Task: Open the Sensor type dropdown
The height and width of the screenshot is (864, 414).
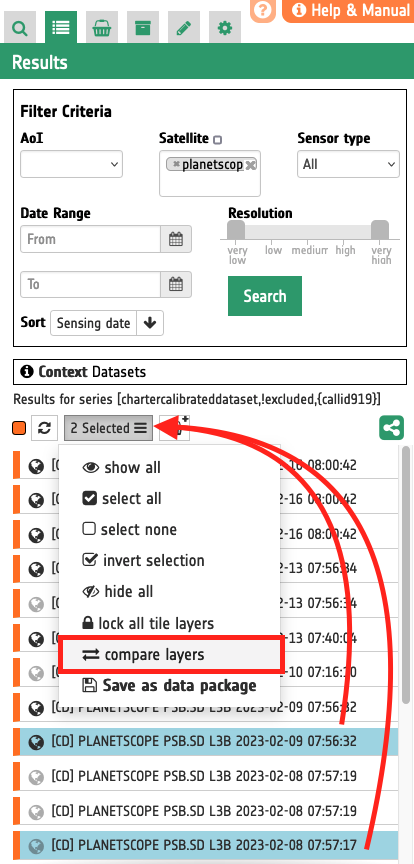Action: 348,164
